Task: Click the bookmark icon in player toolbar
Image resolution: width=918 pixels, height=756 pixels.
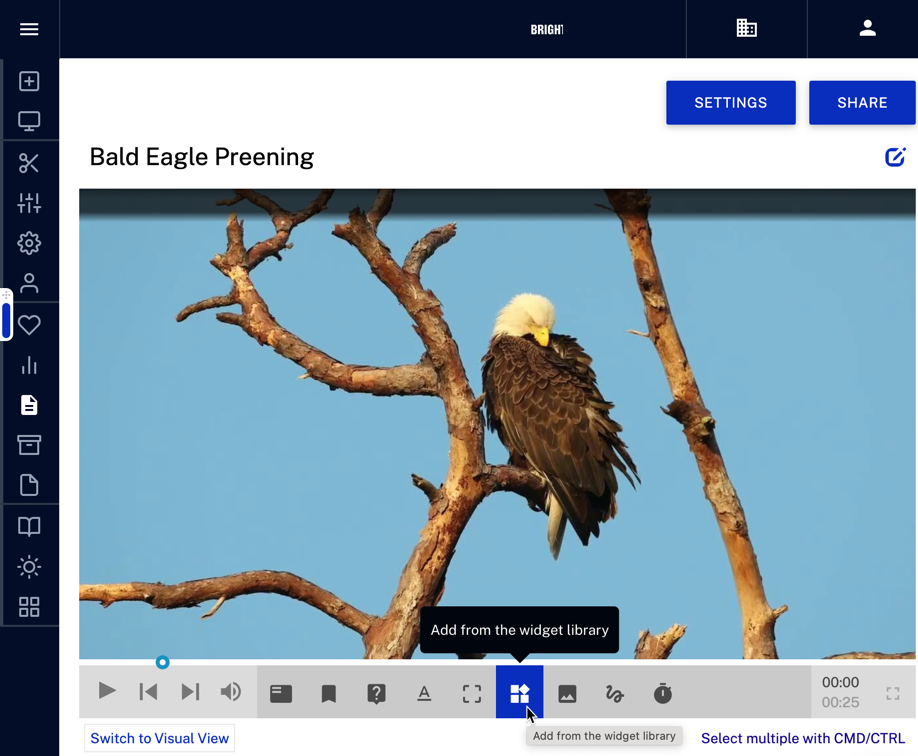Action: [328, 693]
